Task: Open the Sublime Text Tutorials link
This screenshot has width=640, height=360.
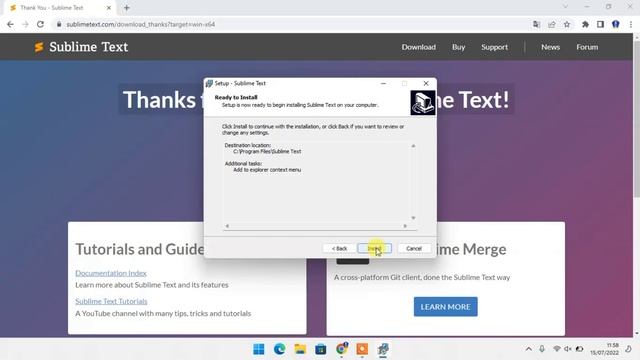Action: 111,301
